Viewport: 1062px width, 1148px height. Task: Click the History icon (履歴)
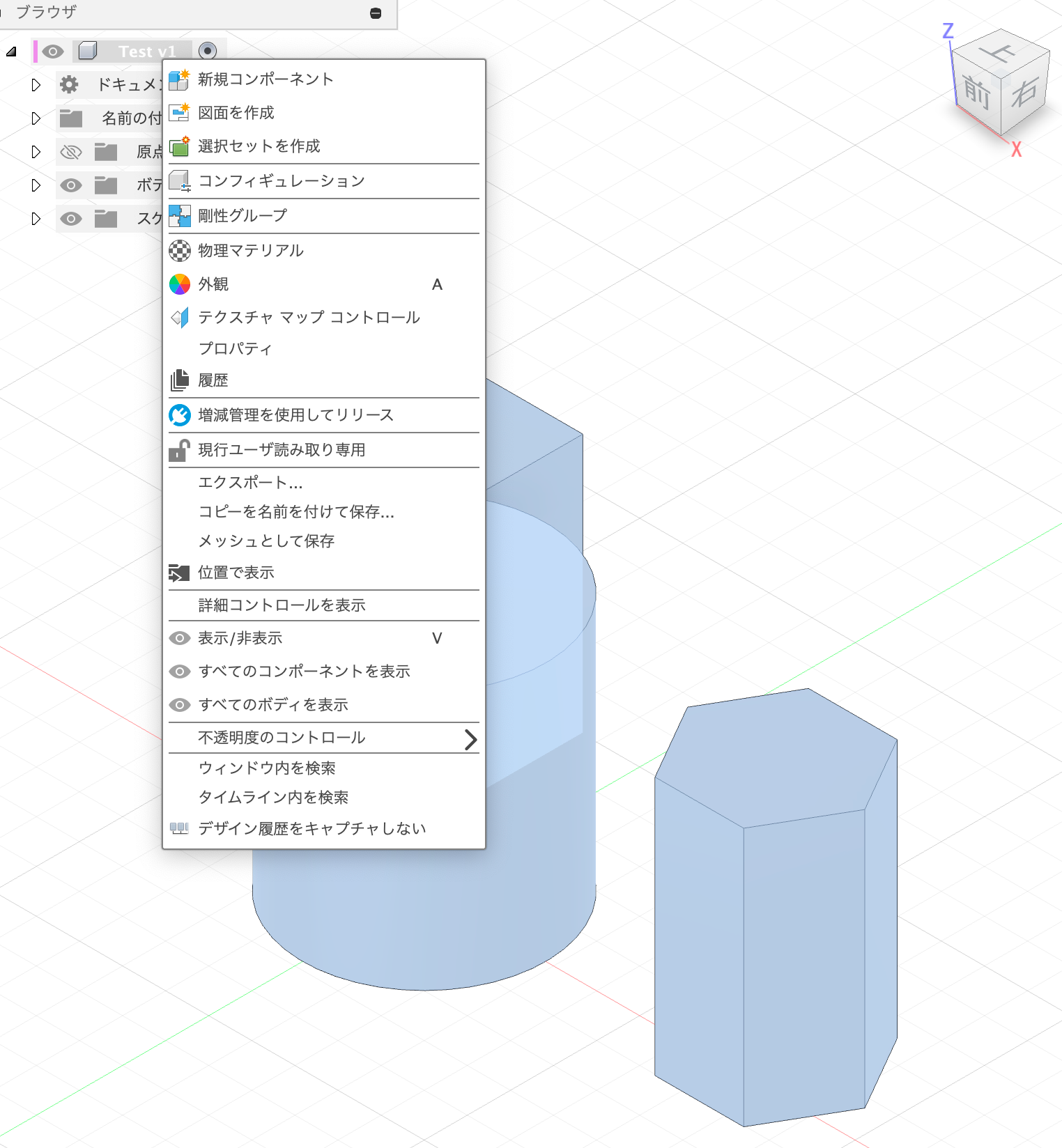pyautogui.click(x=180, y=380)
